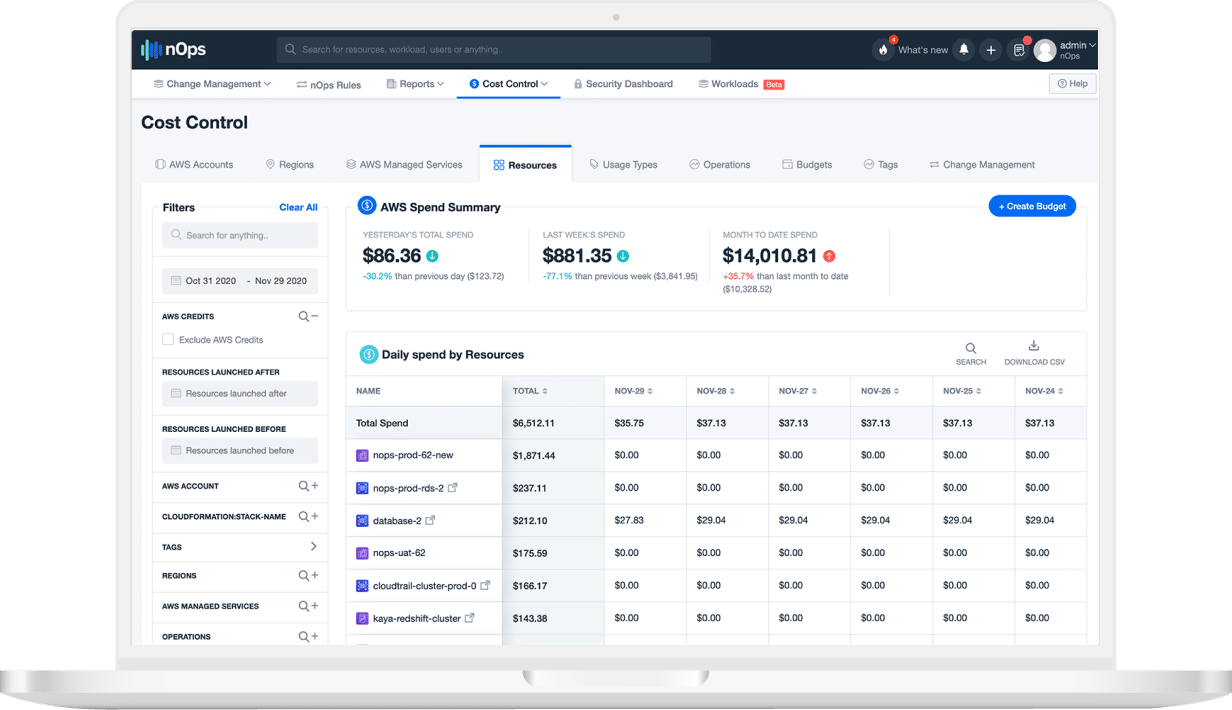1232x710 pixels.
Task: Open nOps Rules in the navigation
Action: 329,85
